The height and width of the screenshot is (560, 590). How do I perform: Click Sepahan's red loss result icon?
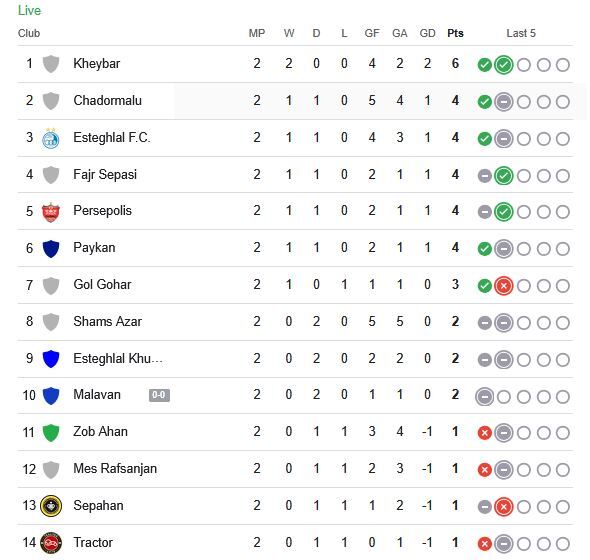click(504, 507)
